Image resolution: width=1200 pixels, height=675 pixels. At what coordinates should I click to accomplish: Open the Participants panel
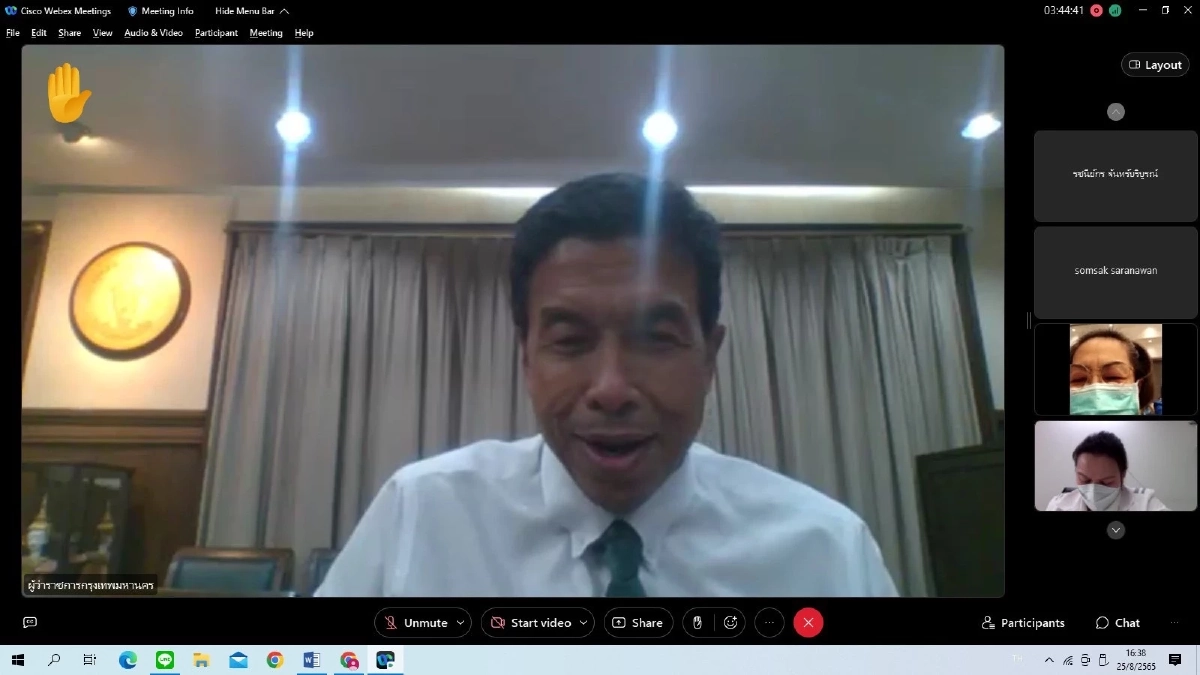click(1023, 623)
